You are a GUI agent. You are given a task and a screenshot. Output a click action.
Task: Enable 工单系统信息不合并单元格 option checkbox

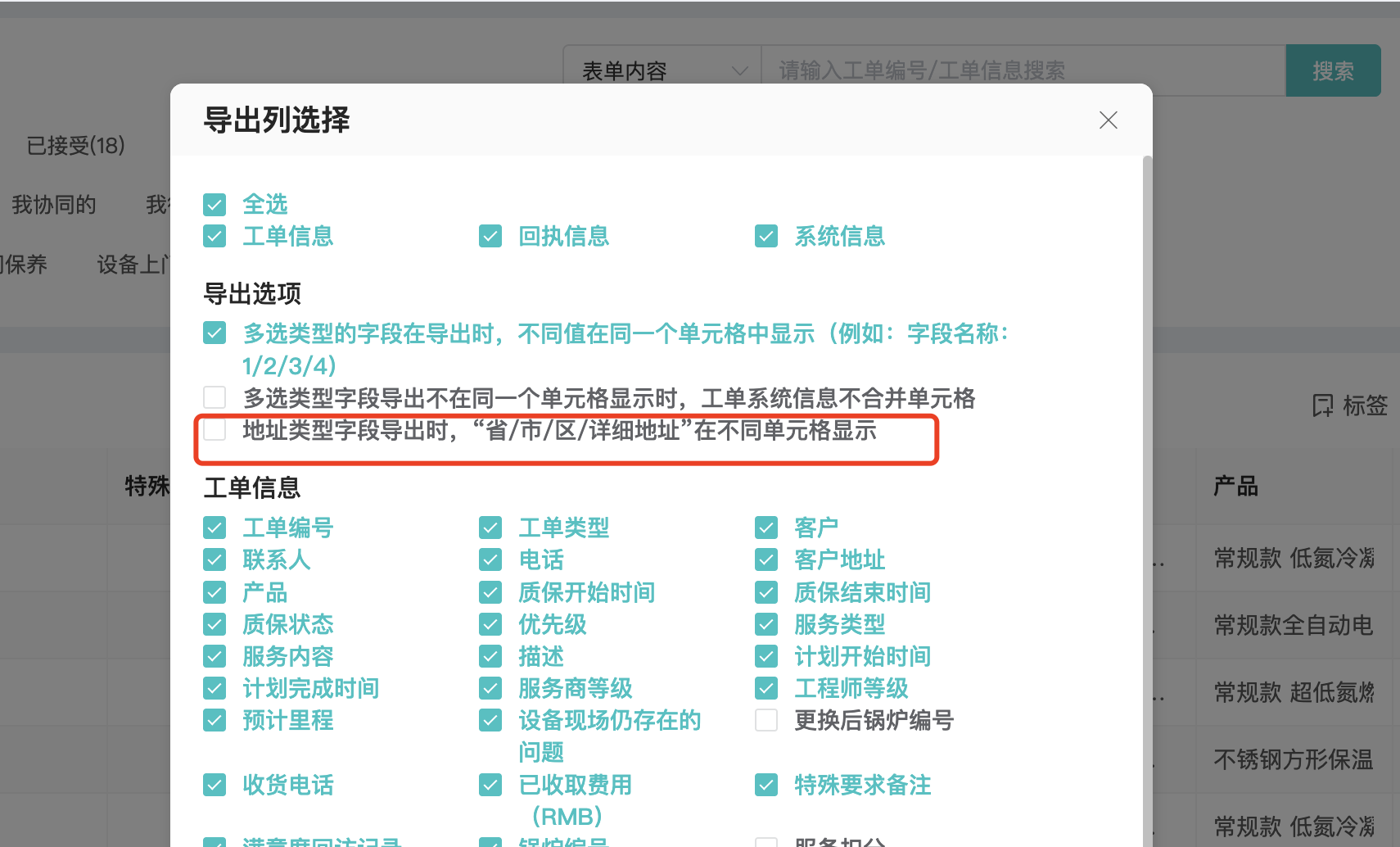click(x=215, y=397)
